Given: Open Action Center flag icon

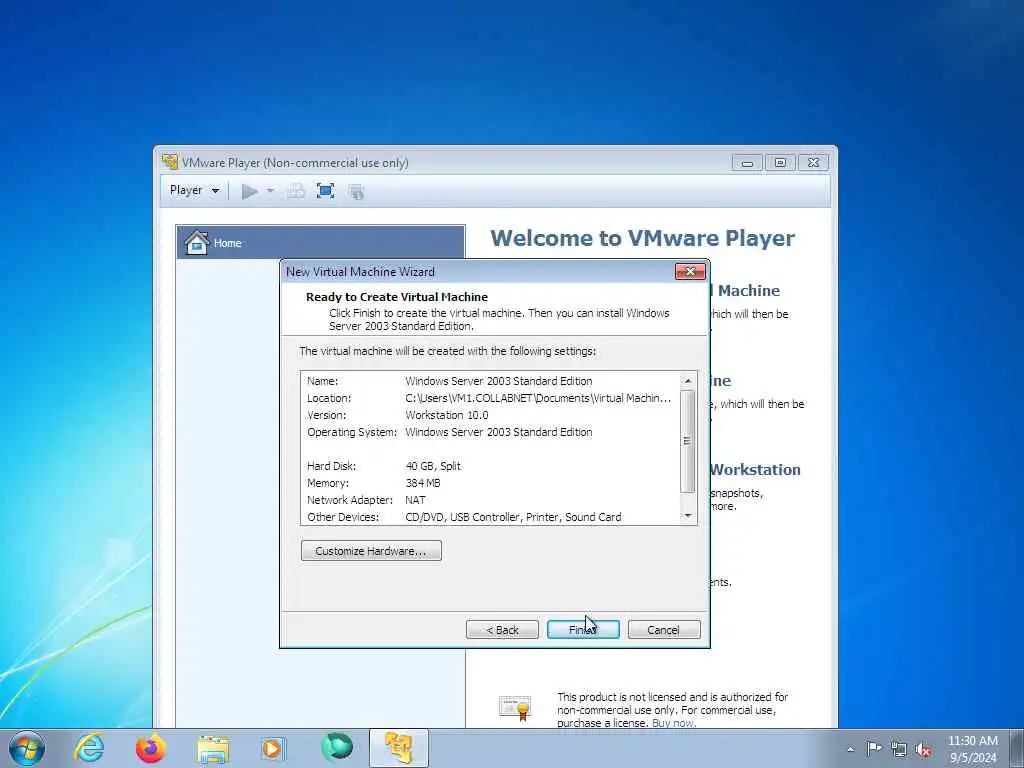Looking at the screenshot, I should click(x=874, y=748).
